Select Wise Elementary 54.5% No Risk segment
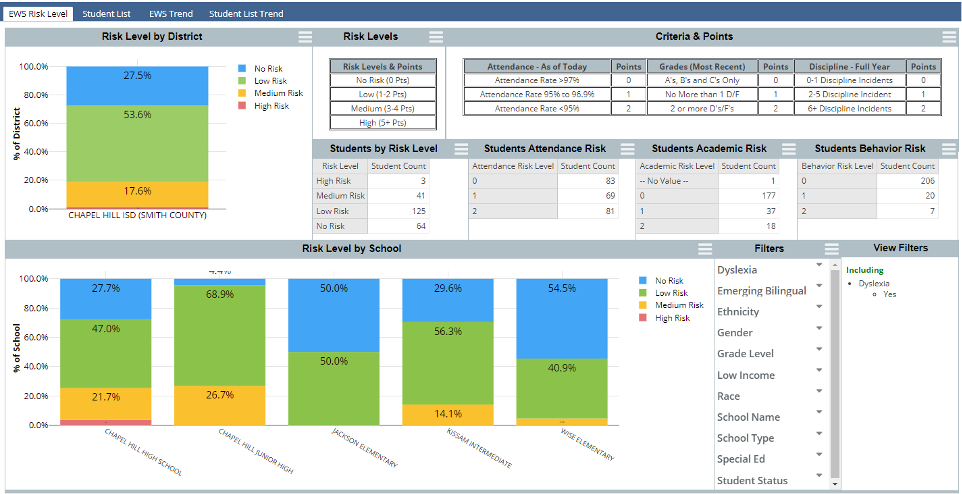This screenshot has height=494, width=962. pos(562,318)
